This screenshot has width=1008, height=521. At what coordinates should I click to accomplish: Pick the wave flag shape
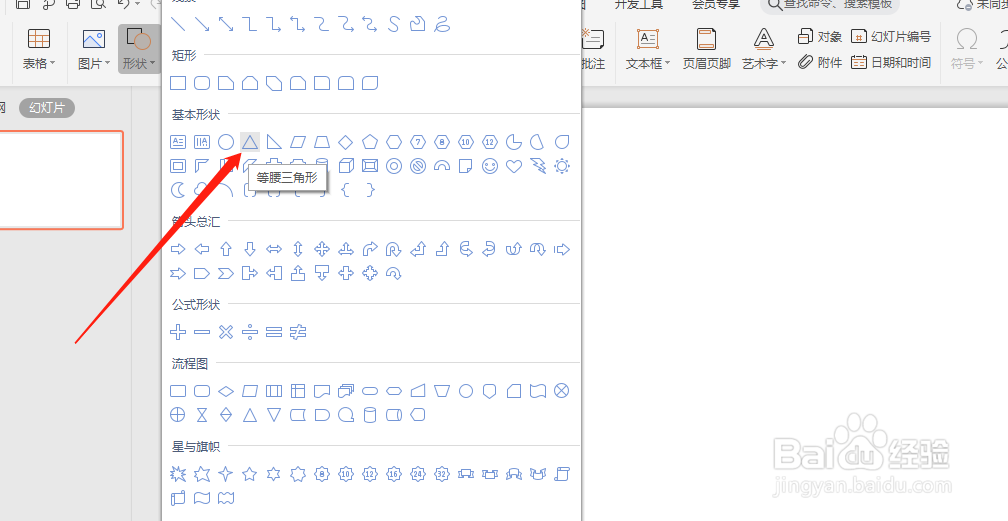(x=202, y=497)
